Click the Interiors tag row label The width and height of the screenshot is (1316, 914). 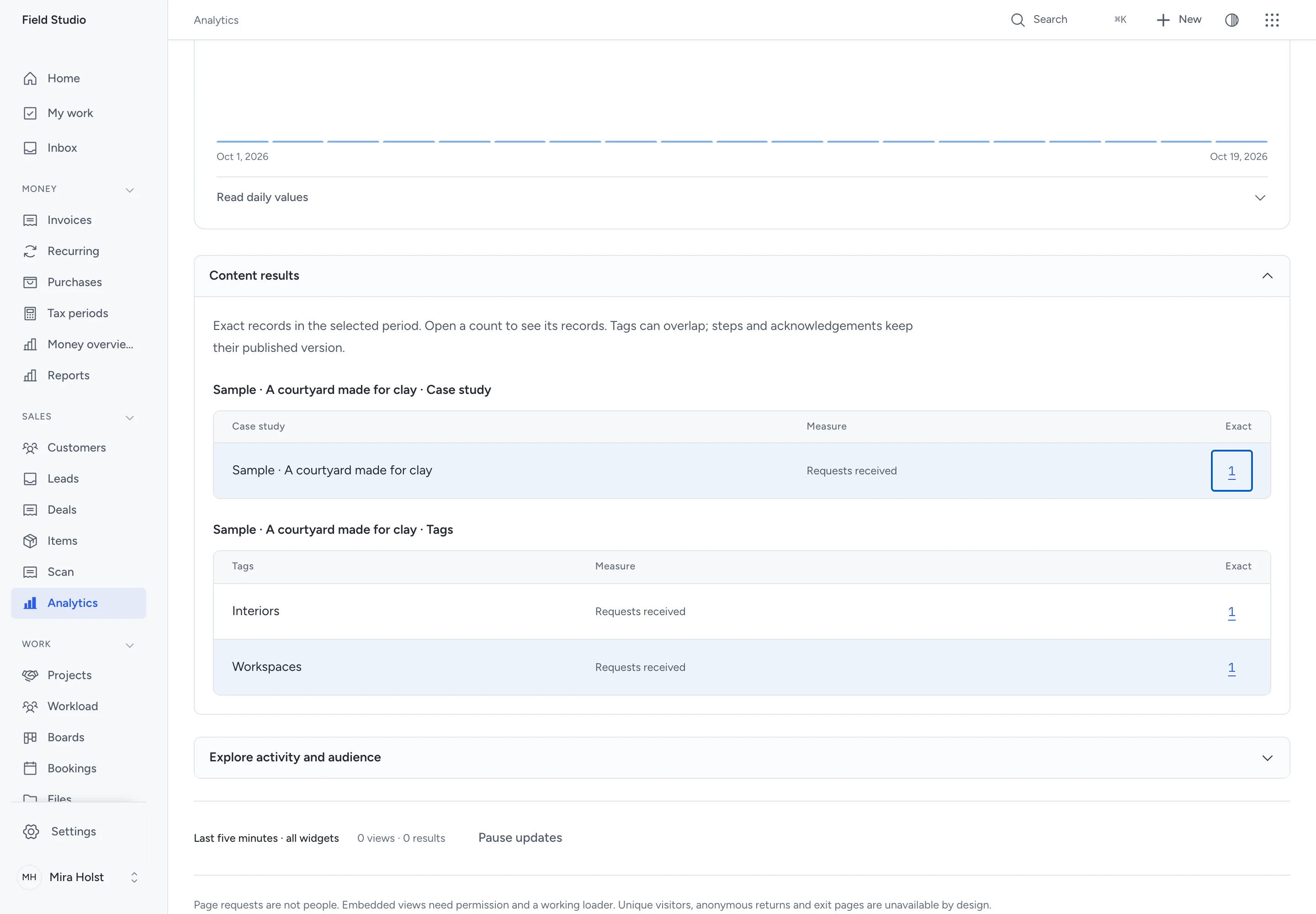point(255,611)
